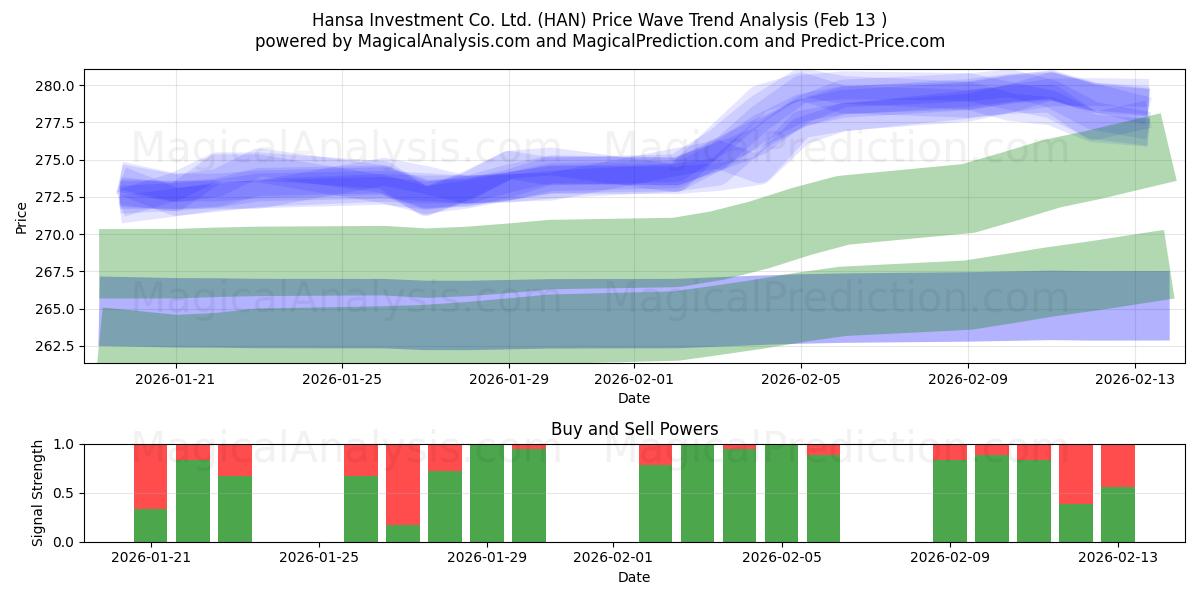Click the 2026-01-25 date tick of the price chart
Screen dimensions: 1200x600
[342, 379]
